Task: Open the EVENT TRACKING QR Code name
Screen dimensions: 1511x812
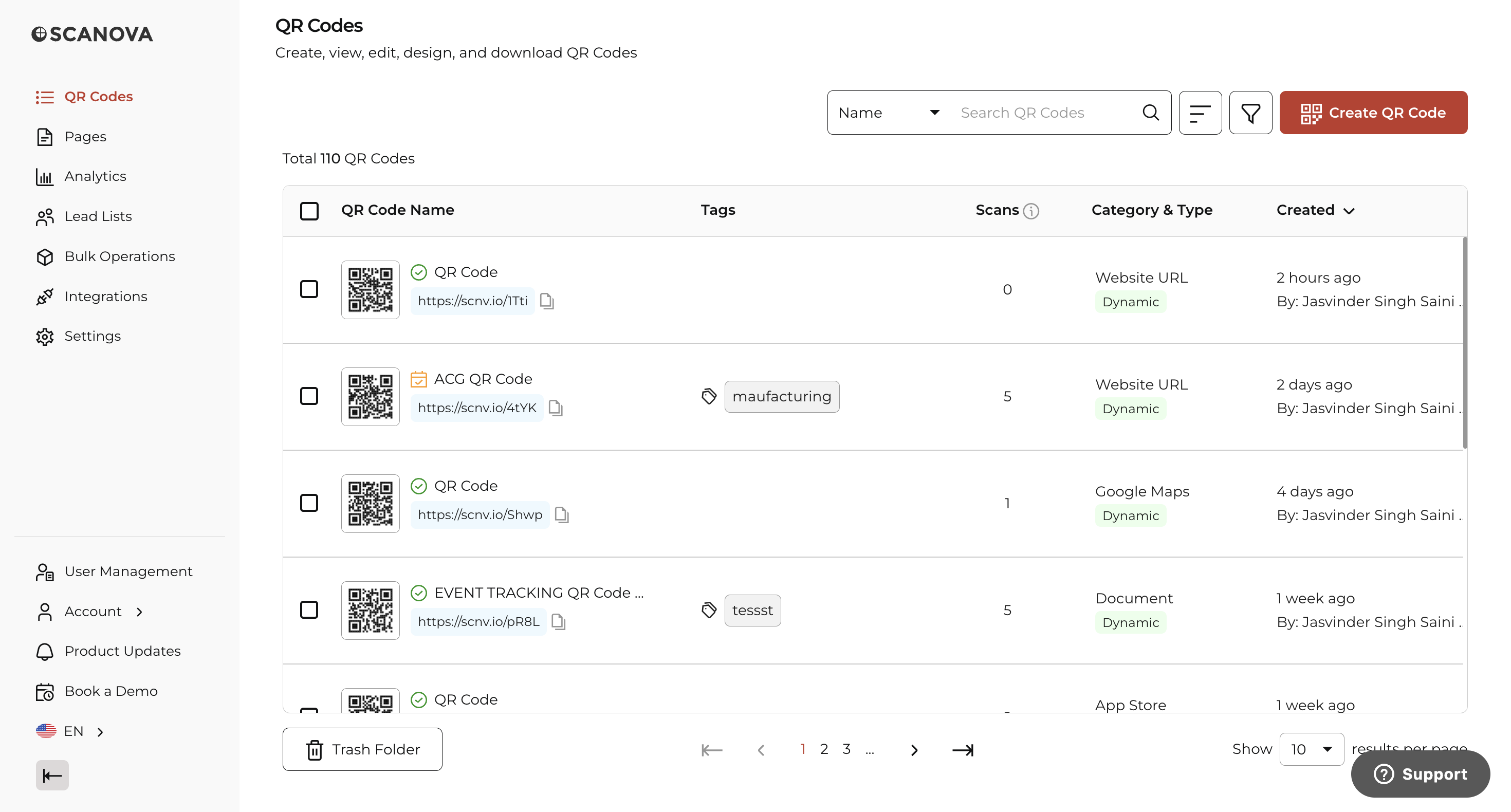Action: [x=539, y=593]
